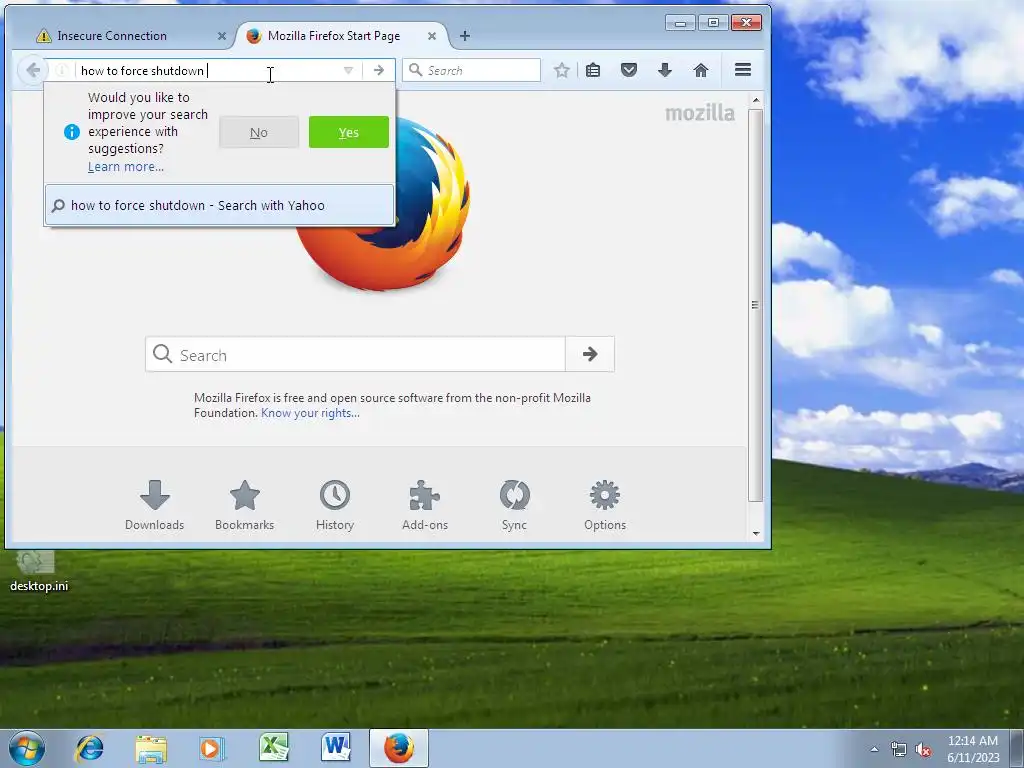This screenshot has width=1024, height=768.
Task: Open the Windows Start menu
Action: (27, 748)
